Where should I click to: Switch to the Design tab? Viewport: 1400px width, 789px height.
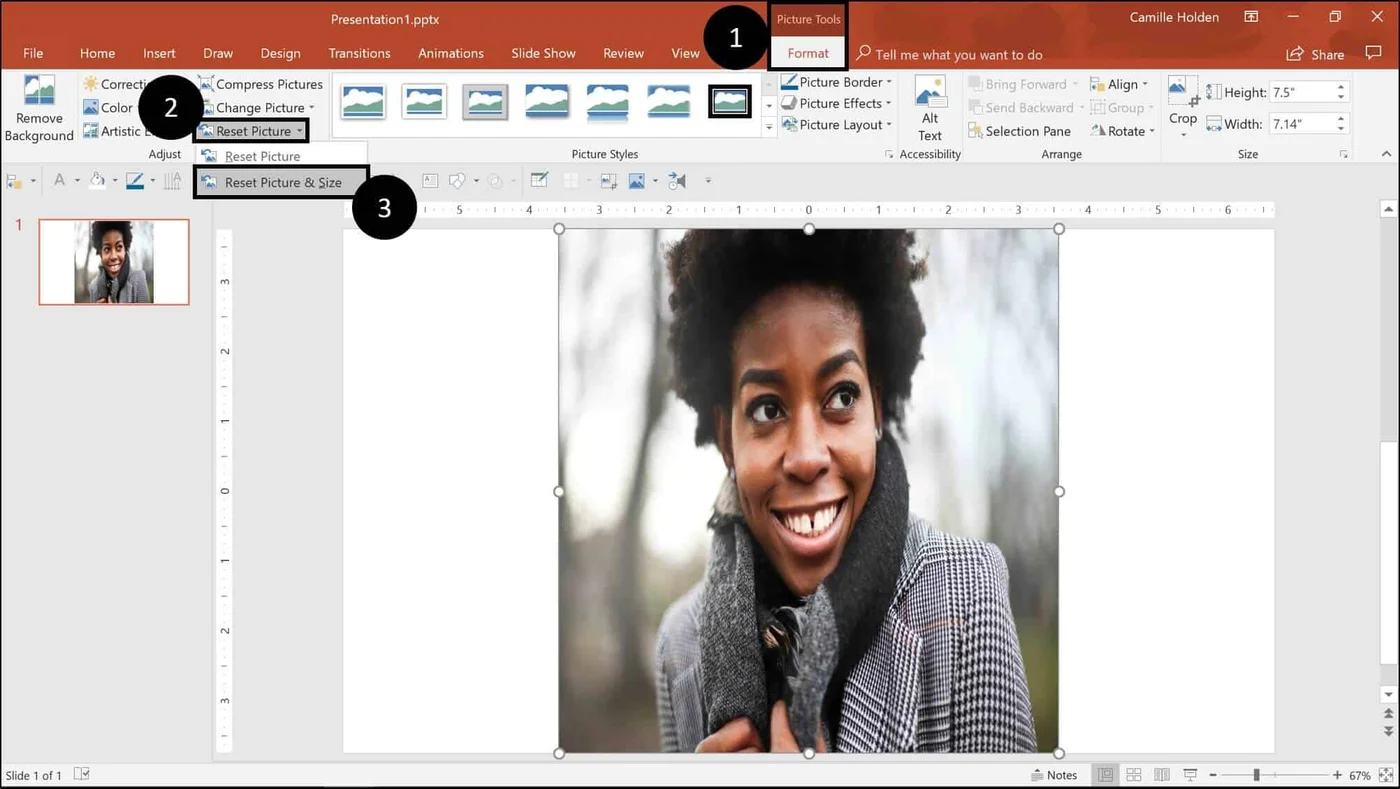280,54
